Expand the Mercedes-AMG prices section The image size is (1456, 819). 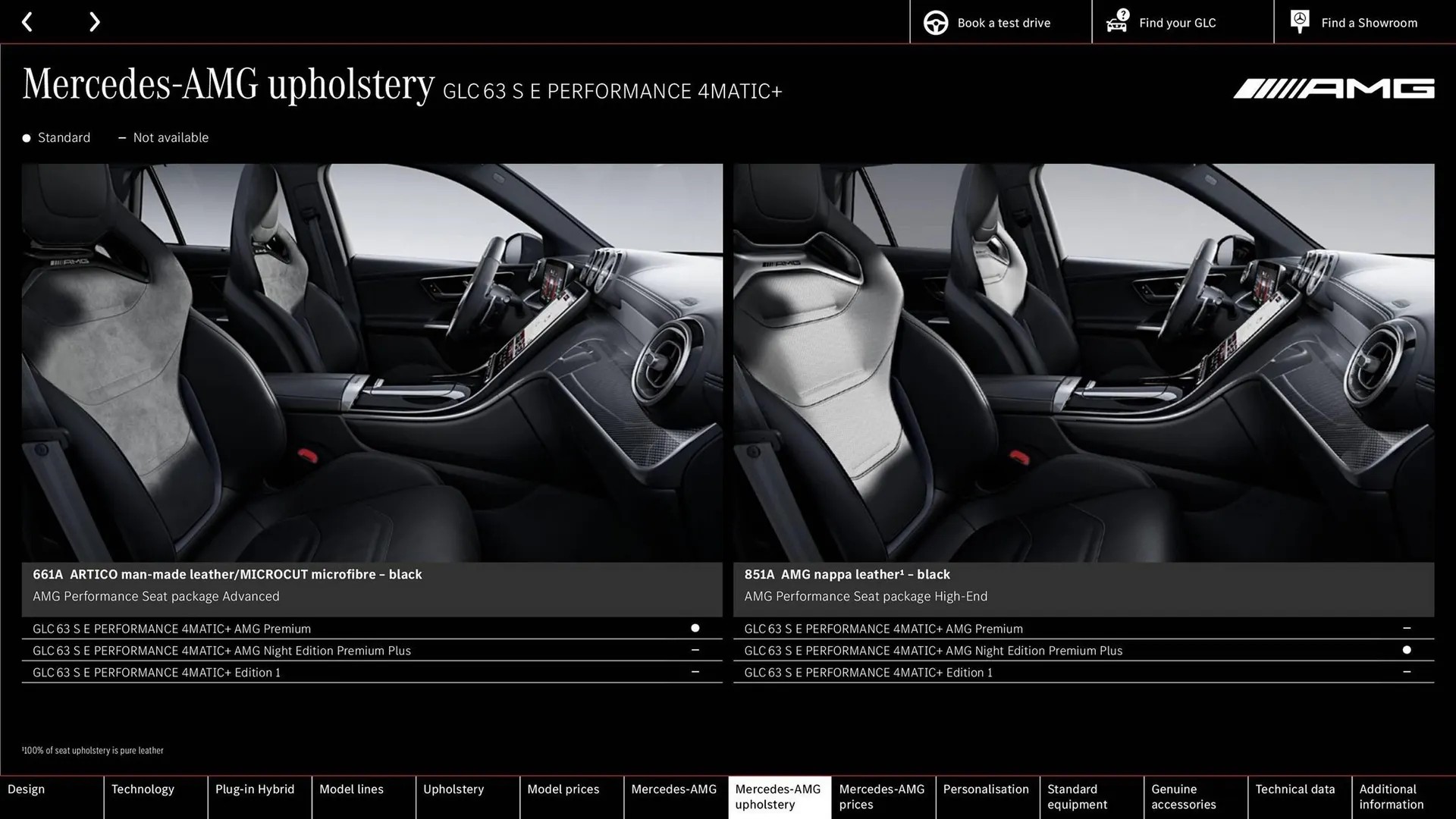pos(882,796)
